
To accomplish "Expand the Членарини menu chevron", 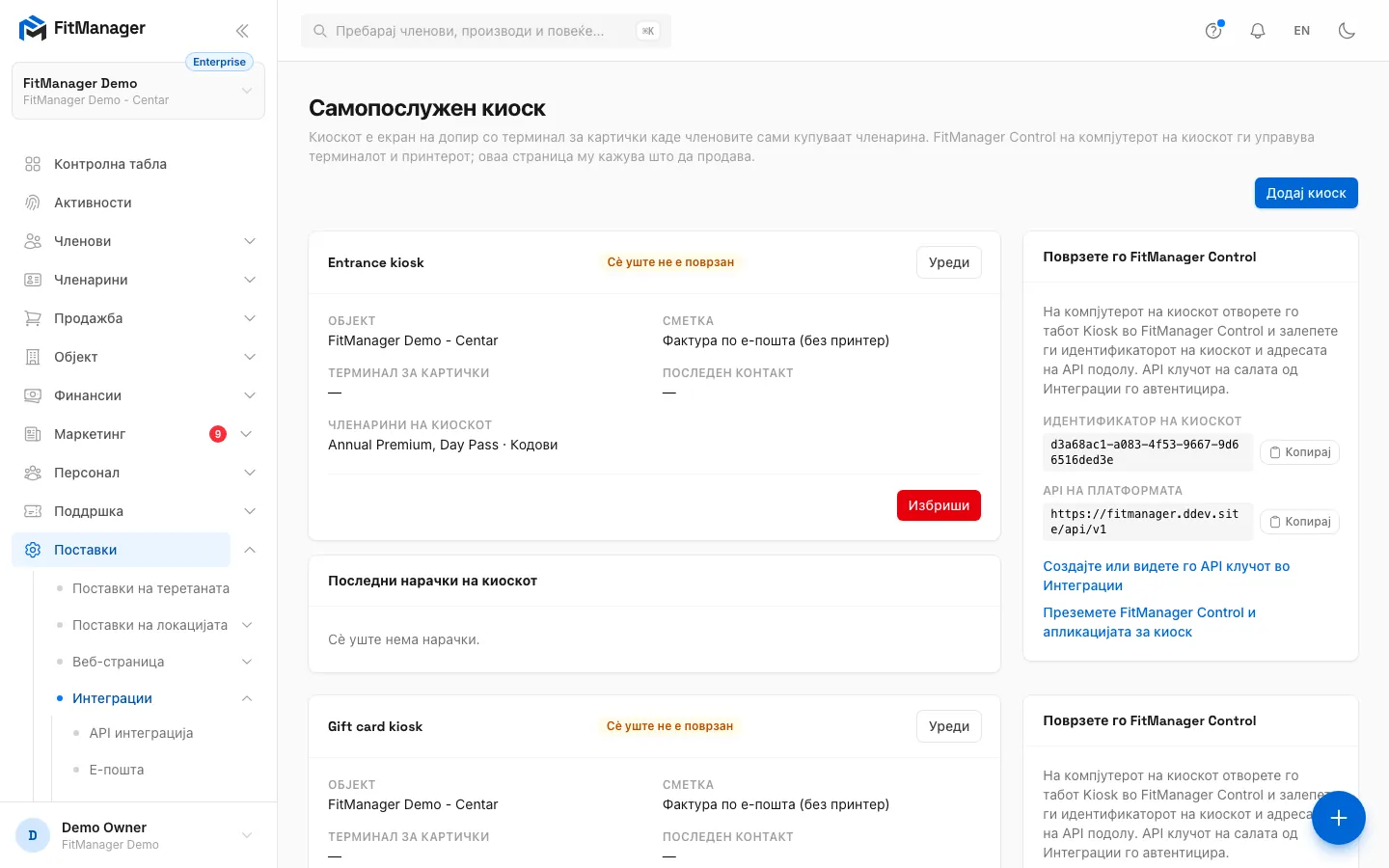I will point(250,280).
